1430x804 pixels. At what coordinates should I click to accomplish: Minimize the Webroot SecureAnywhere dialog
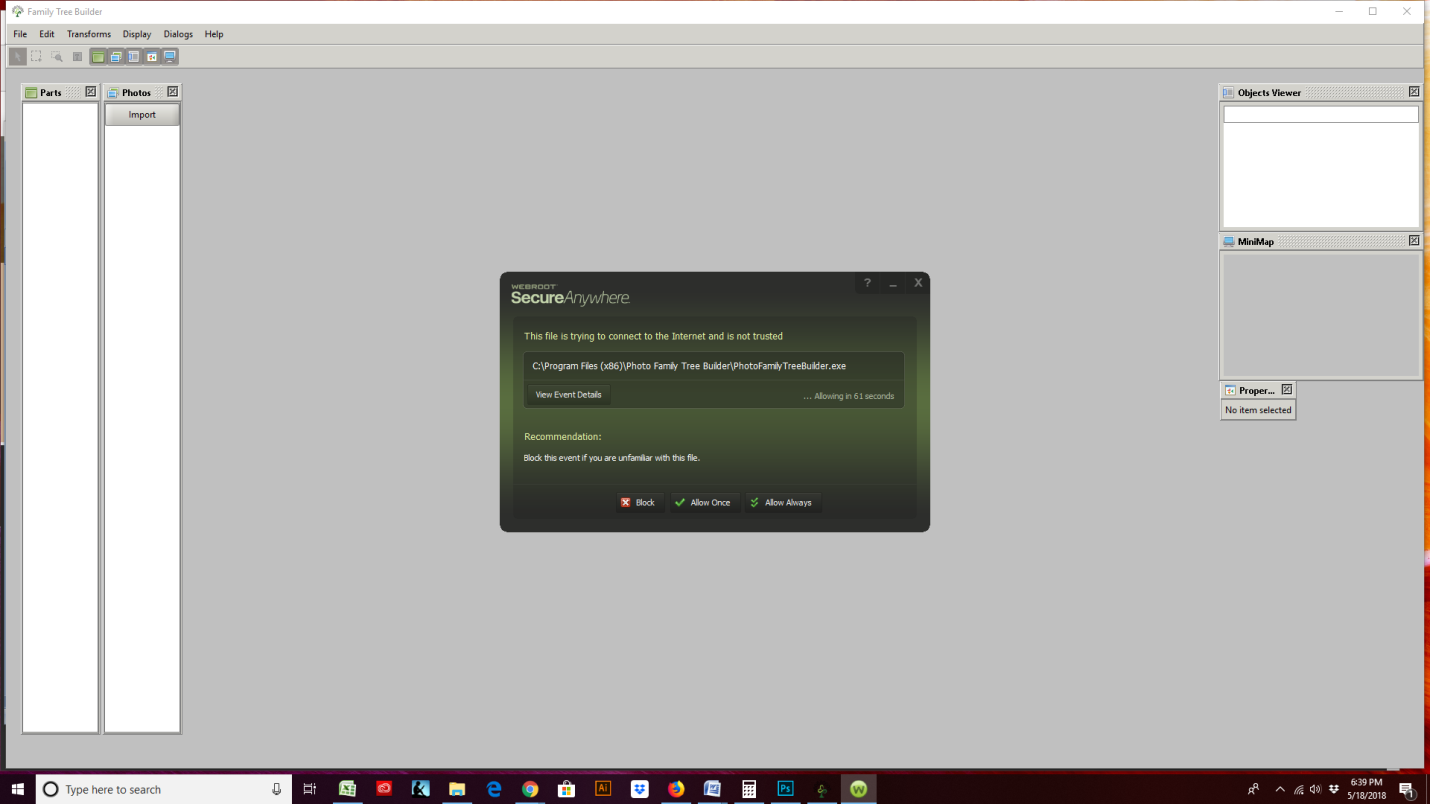coord(893,284)
